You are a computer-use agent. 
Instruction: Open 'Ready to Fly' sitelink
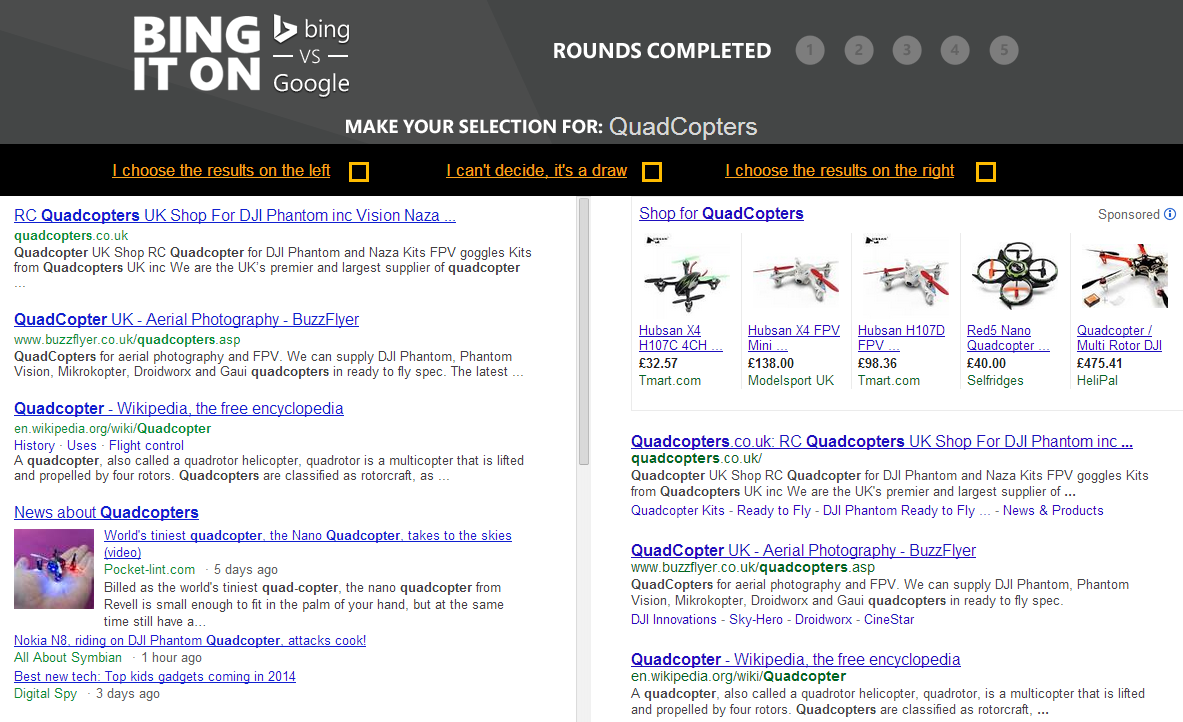click(773, 511)
